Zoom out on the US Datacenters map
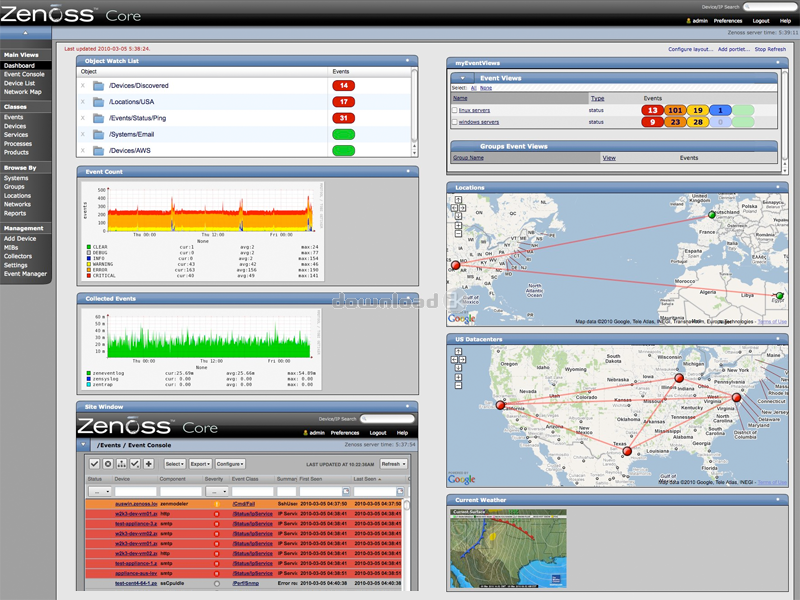Image resolution: width=800 pixels, height=600 pixels. tap(458, 386)
